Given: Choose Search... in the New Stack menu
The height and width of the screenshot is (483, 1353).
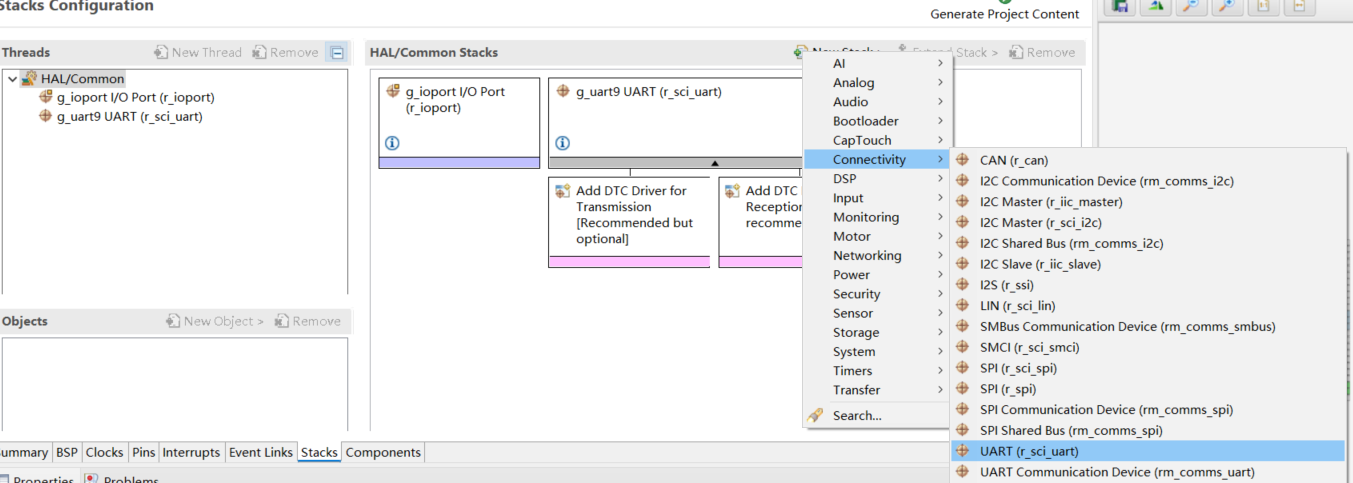Looking at the screenshot, I should tap(878, 416).
